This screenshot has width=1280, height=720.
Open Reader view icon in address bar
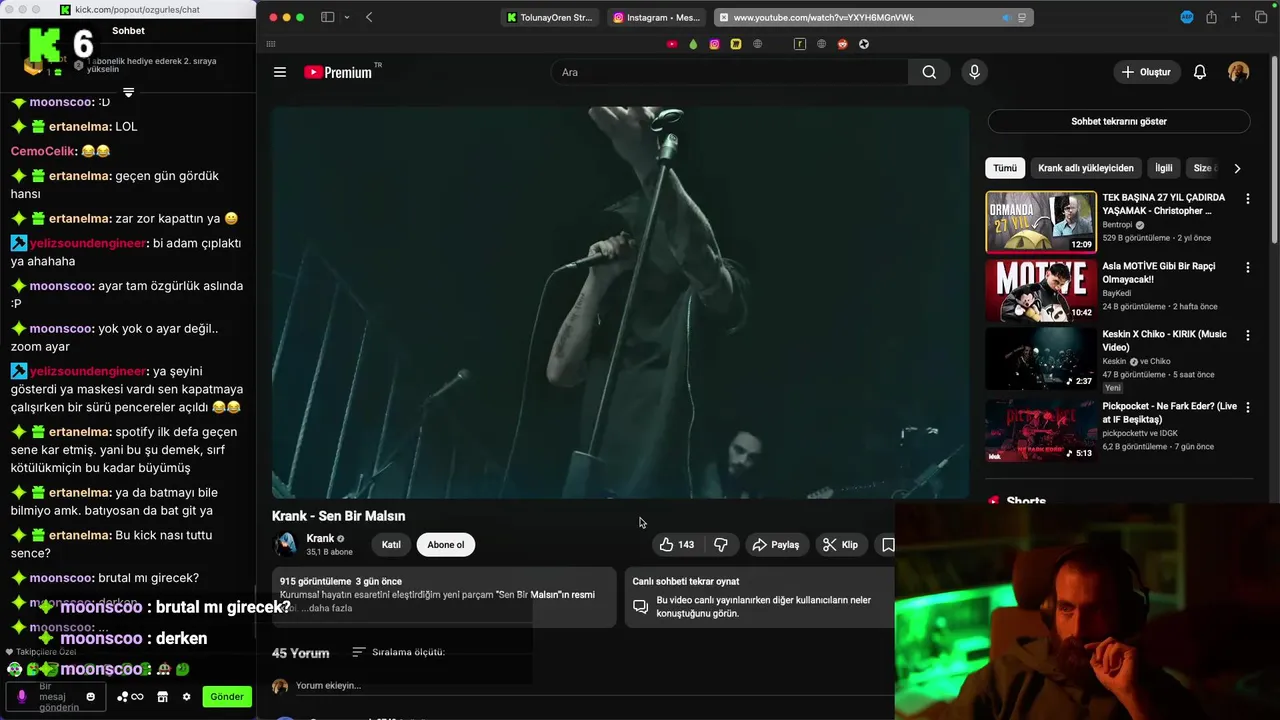point(1022,17)
